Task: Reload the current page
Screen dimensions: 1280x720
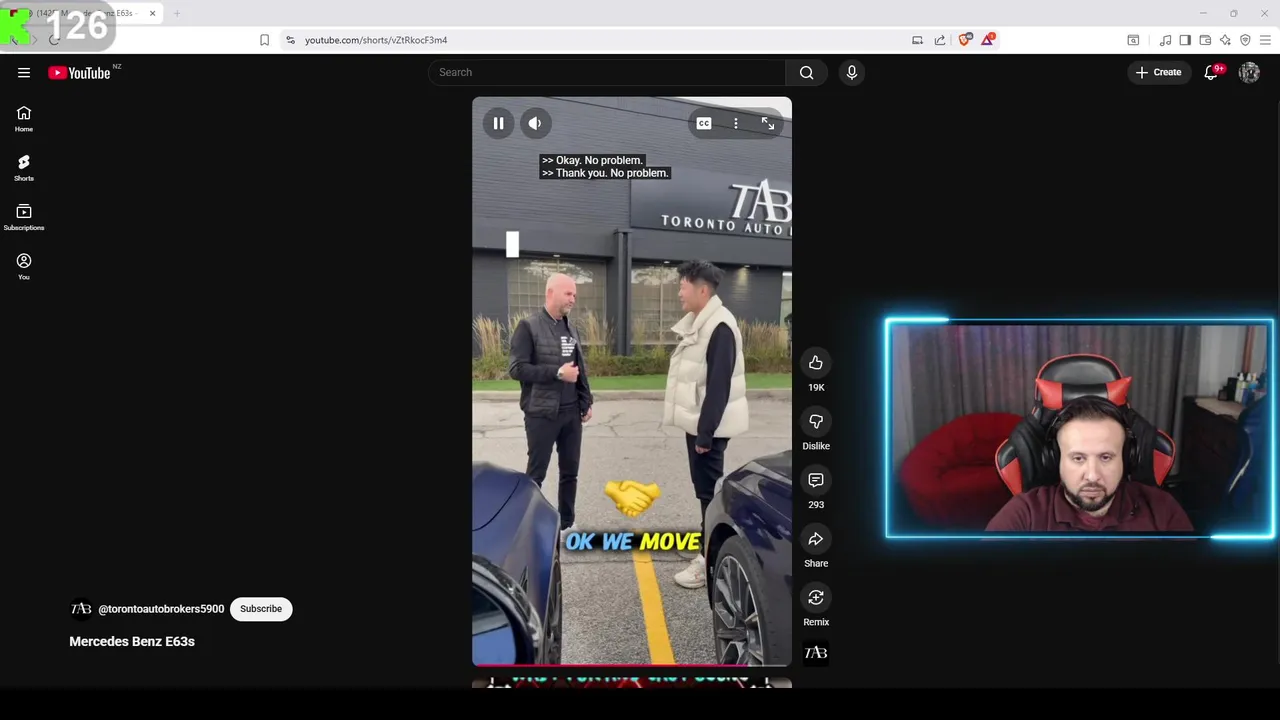Action: [54, 40]
